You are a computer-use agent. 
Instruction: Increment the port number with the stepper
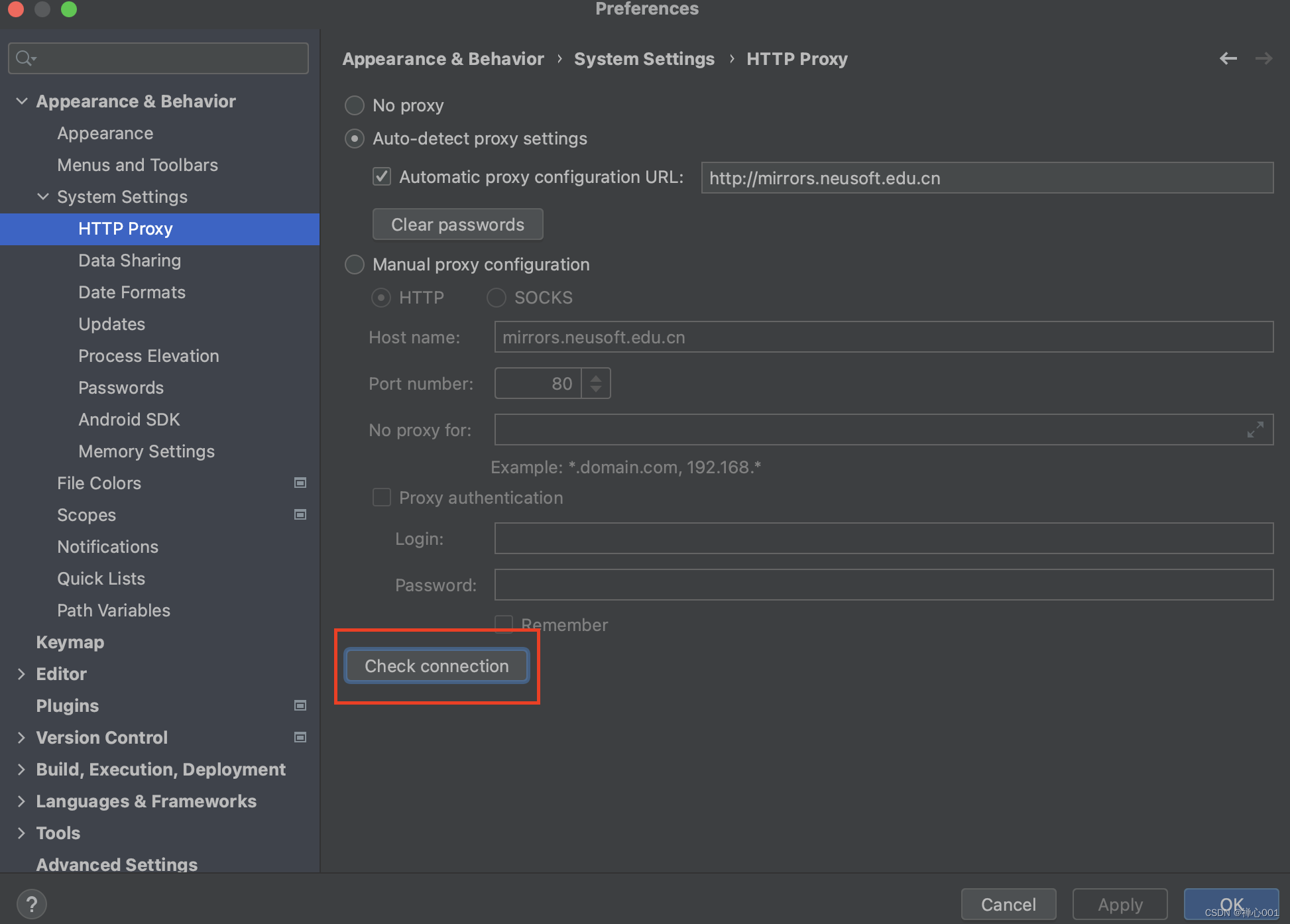click(x=595, y=376)
